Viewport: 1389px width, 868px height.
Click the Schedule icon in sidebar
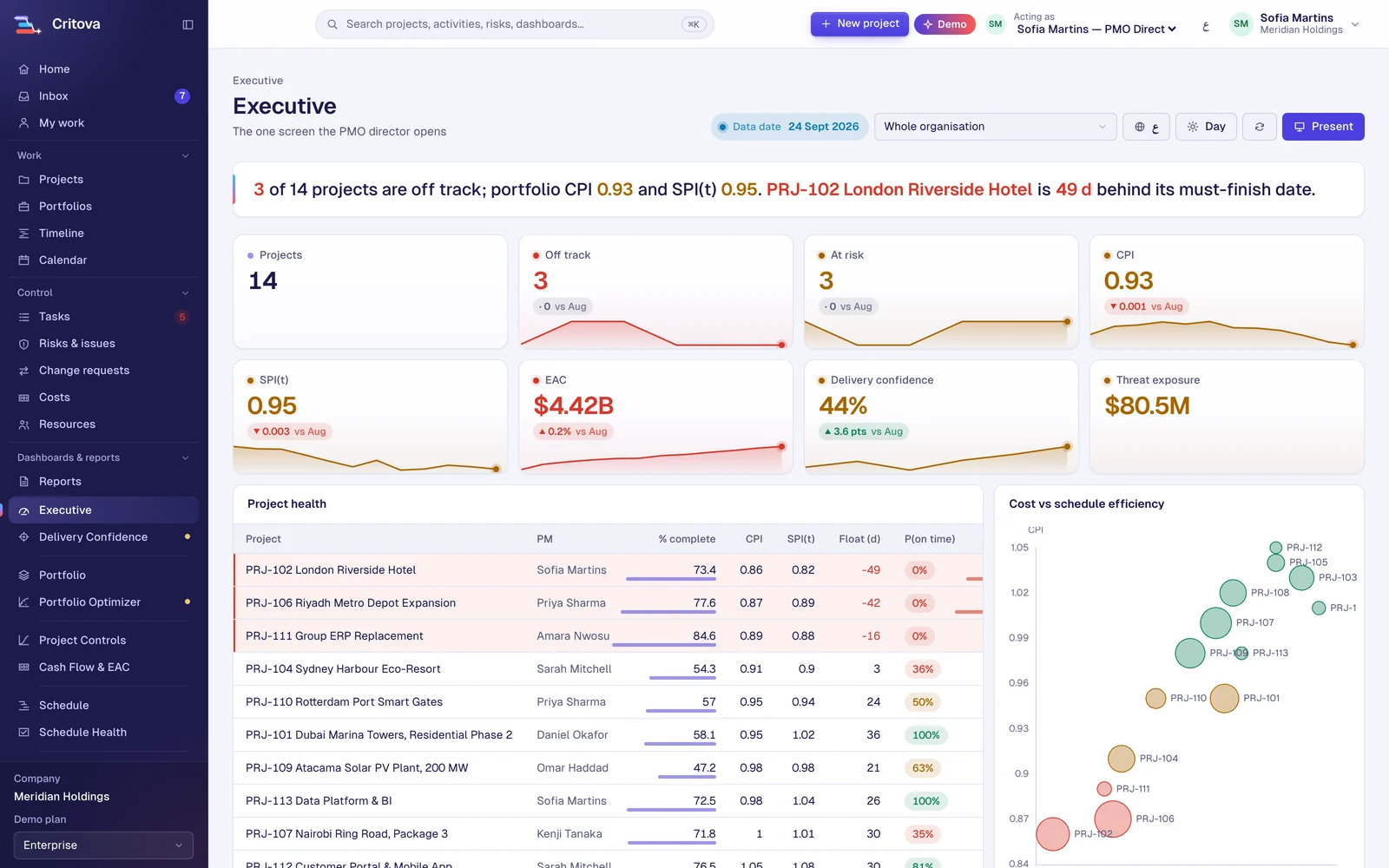pyautogui.click(x=24, y=706)
